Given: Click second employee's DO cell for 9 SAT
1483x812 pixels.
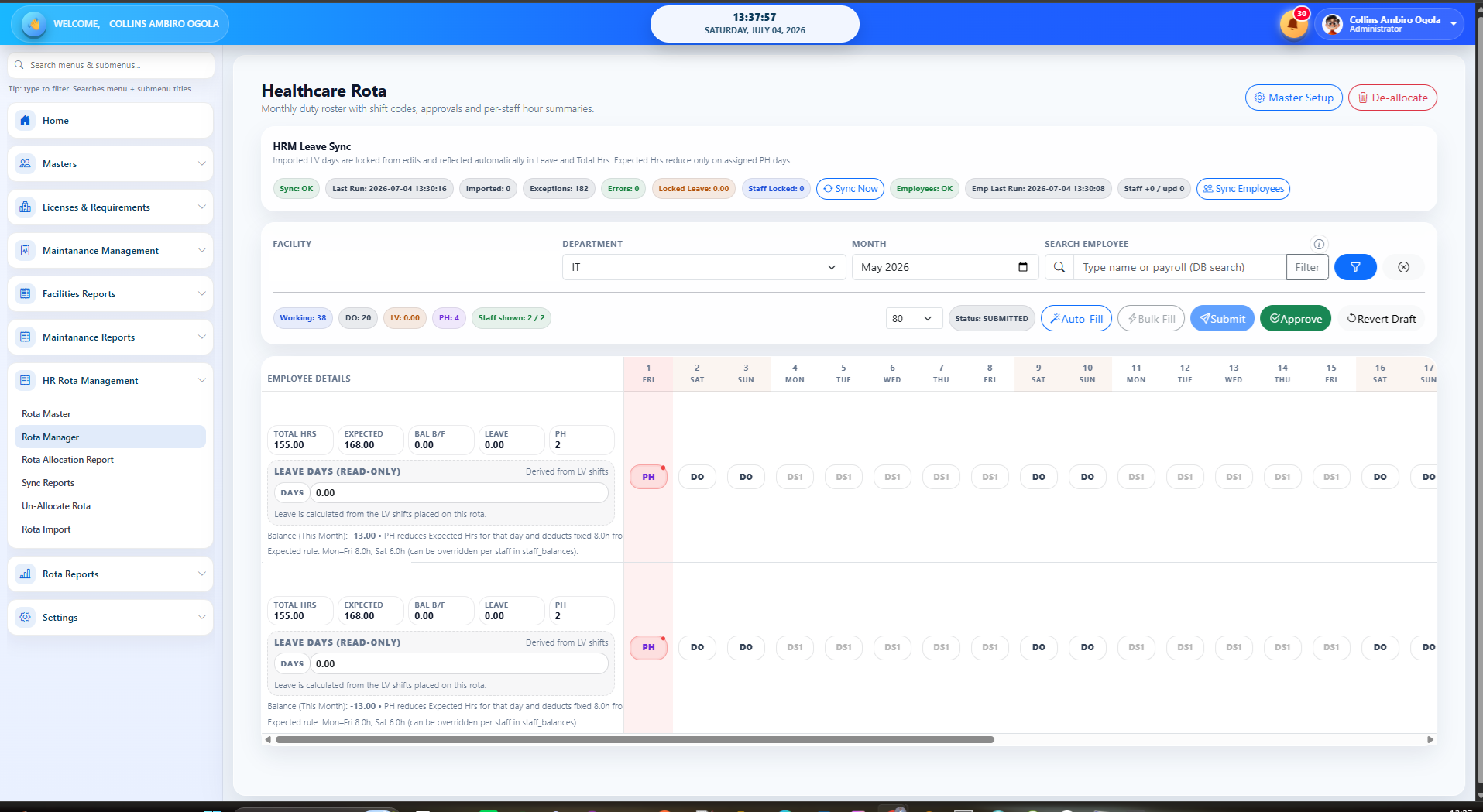Looking at the screenshot, I should pos(1038,647).
